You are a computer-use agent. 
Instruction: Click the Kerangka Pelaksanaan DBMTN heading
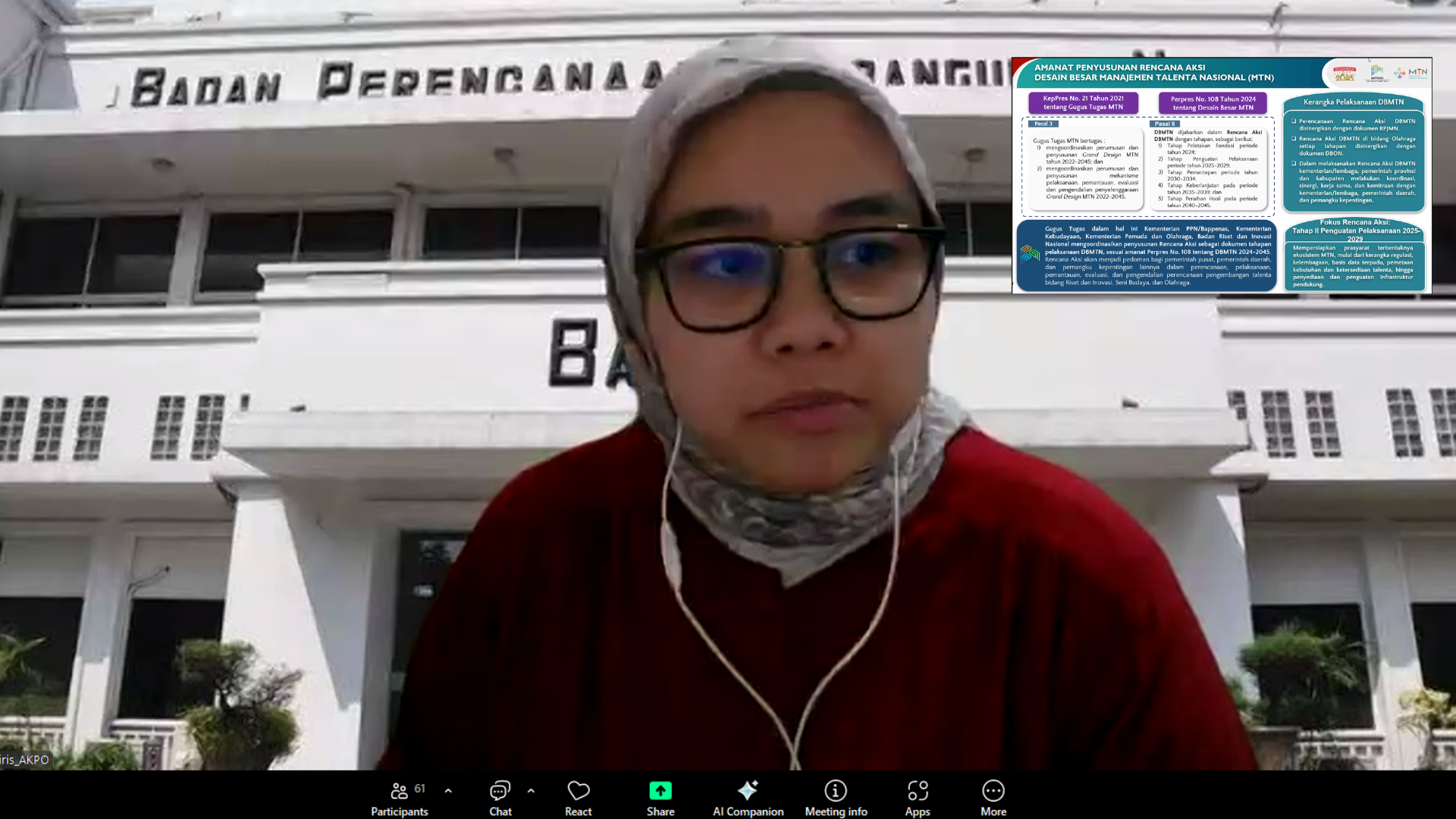(1354, 102)
